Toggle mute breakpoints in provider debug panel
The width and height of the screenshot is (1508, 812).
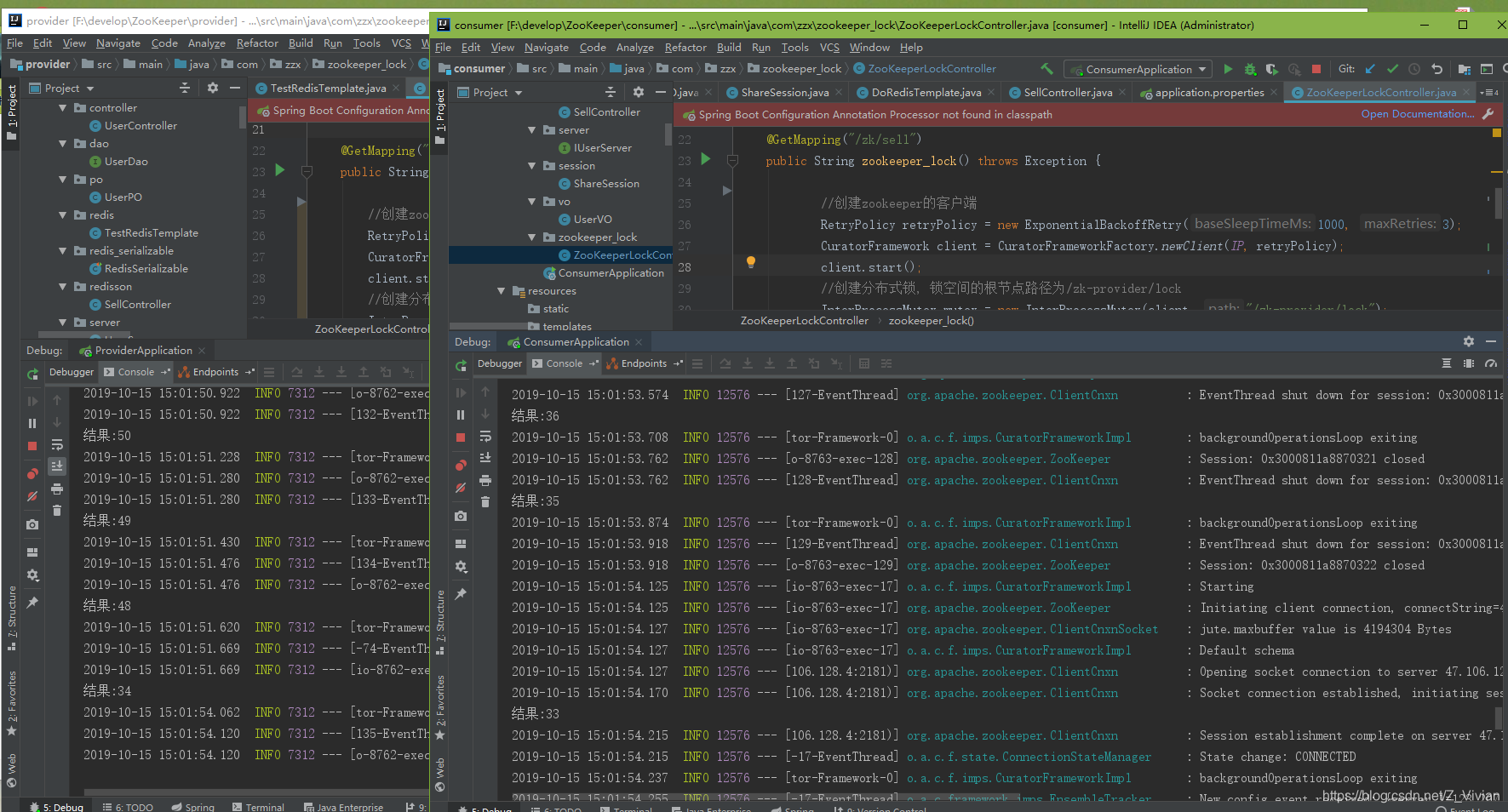pos(32,496)
